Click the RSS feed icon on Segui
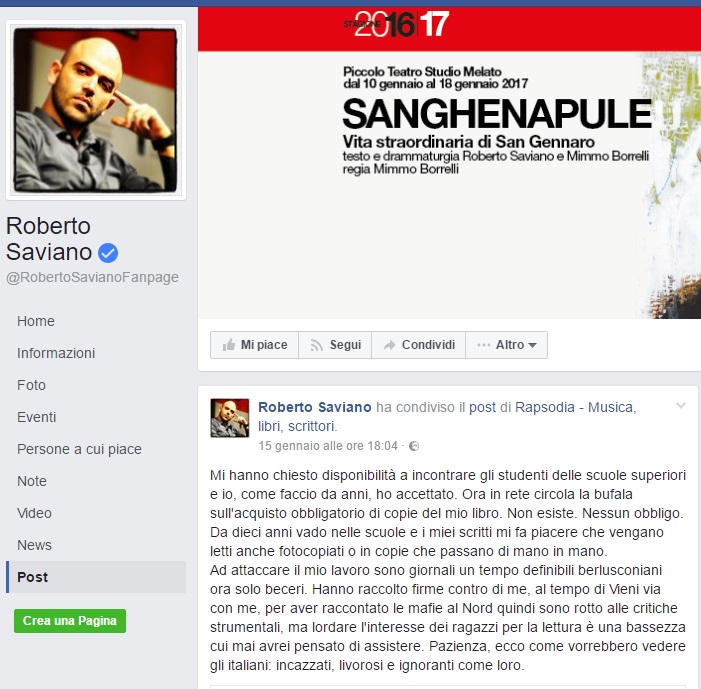This screenshot has height=689, width=701. (317, 345)
